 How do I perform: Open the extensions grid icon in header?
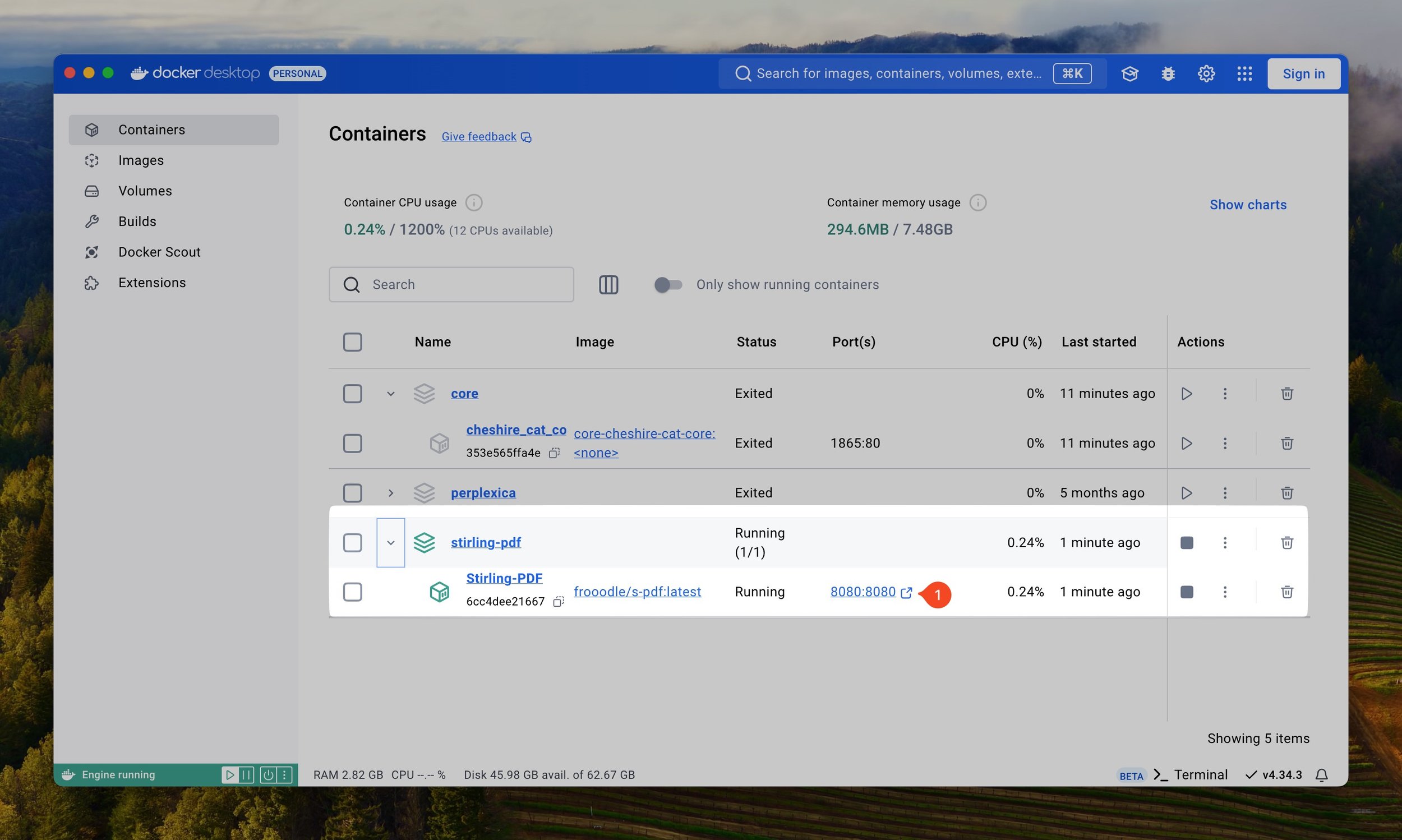tap(1244, 73)
